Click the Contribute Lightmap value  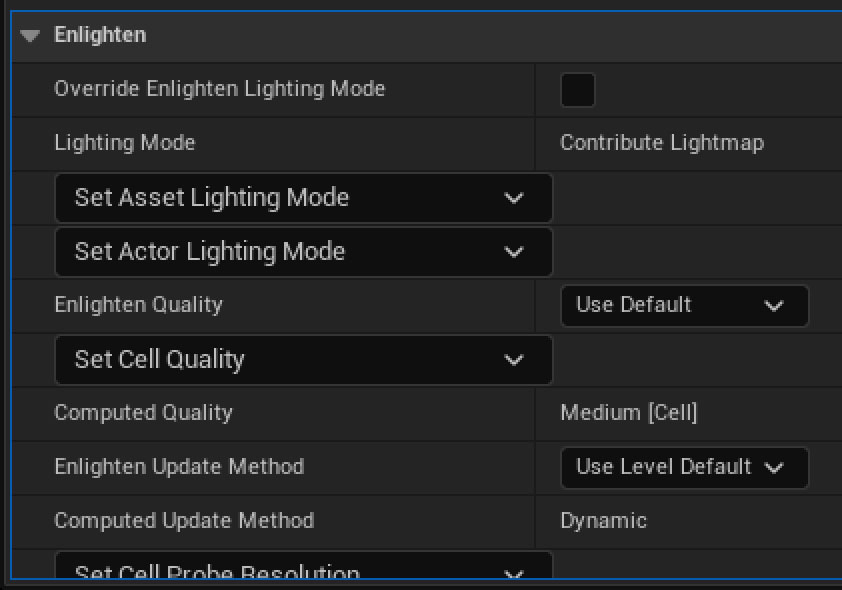[662, 143]
